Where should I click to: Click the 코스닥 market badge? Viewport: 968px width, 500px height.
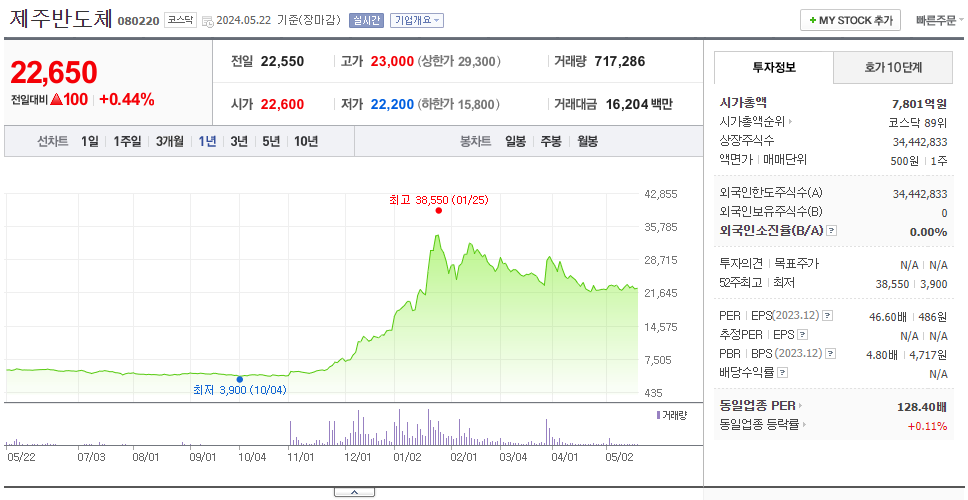coord(180,20)
